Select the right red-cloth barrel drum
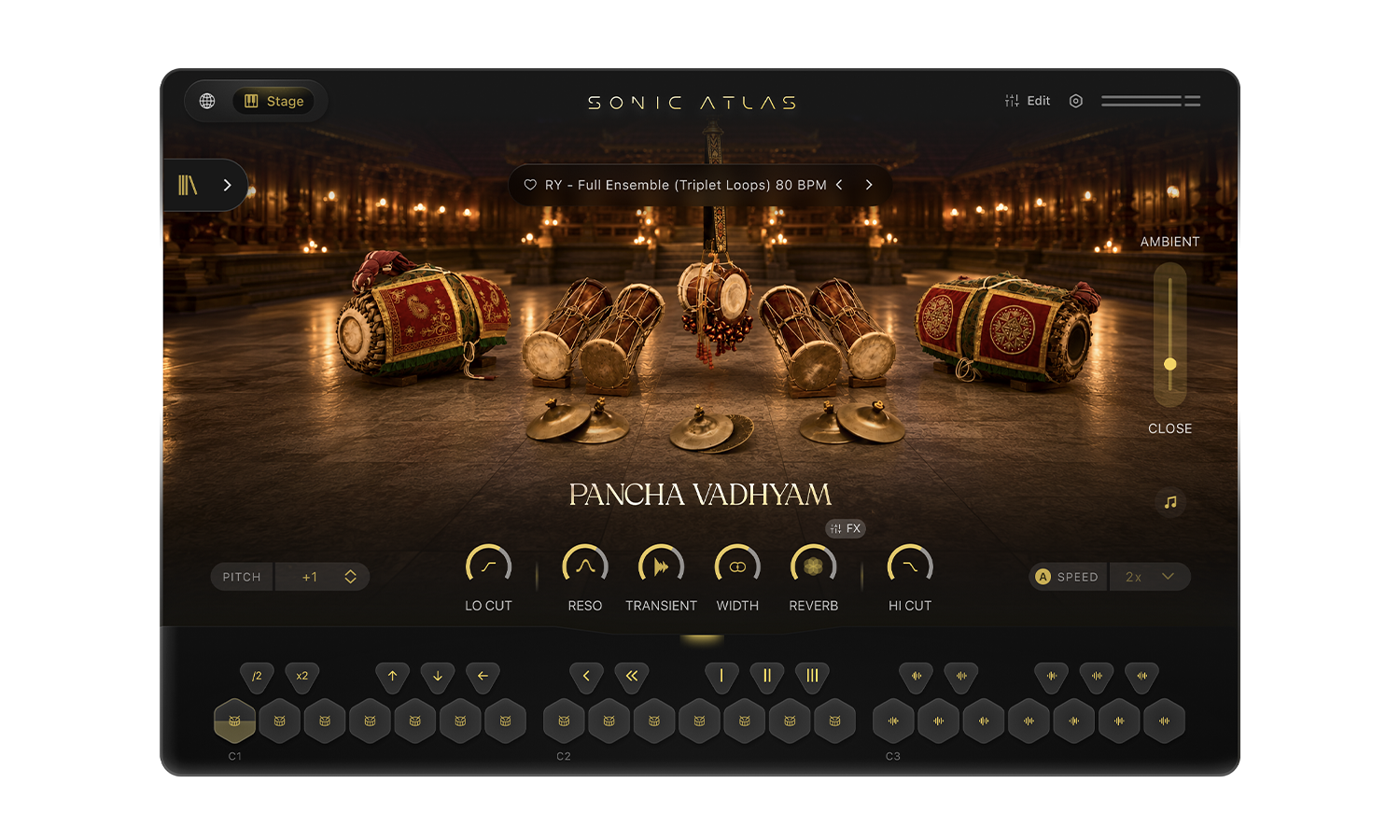 coord(1006,327)
